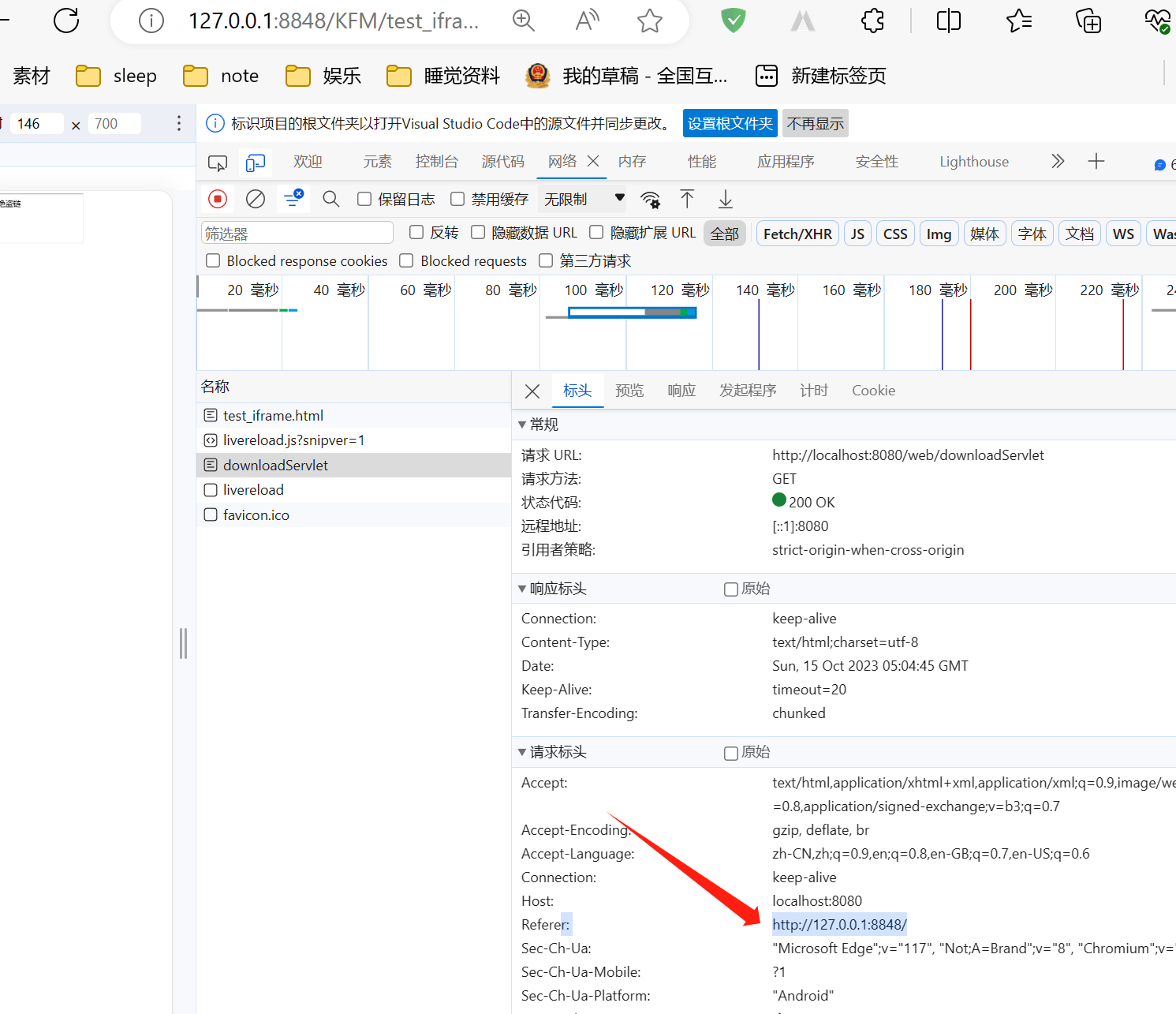Filter requests by Fetch/XHR
This screenshot has height=1014, width=1176.
tap(797, 234)
